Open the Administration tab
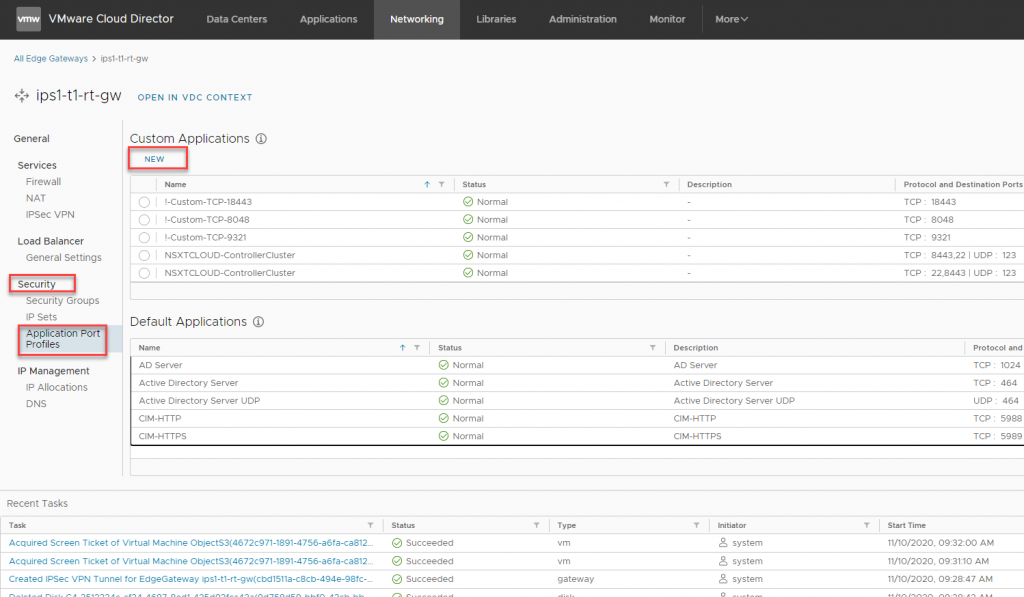 pos(582,19)
